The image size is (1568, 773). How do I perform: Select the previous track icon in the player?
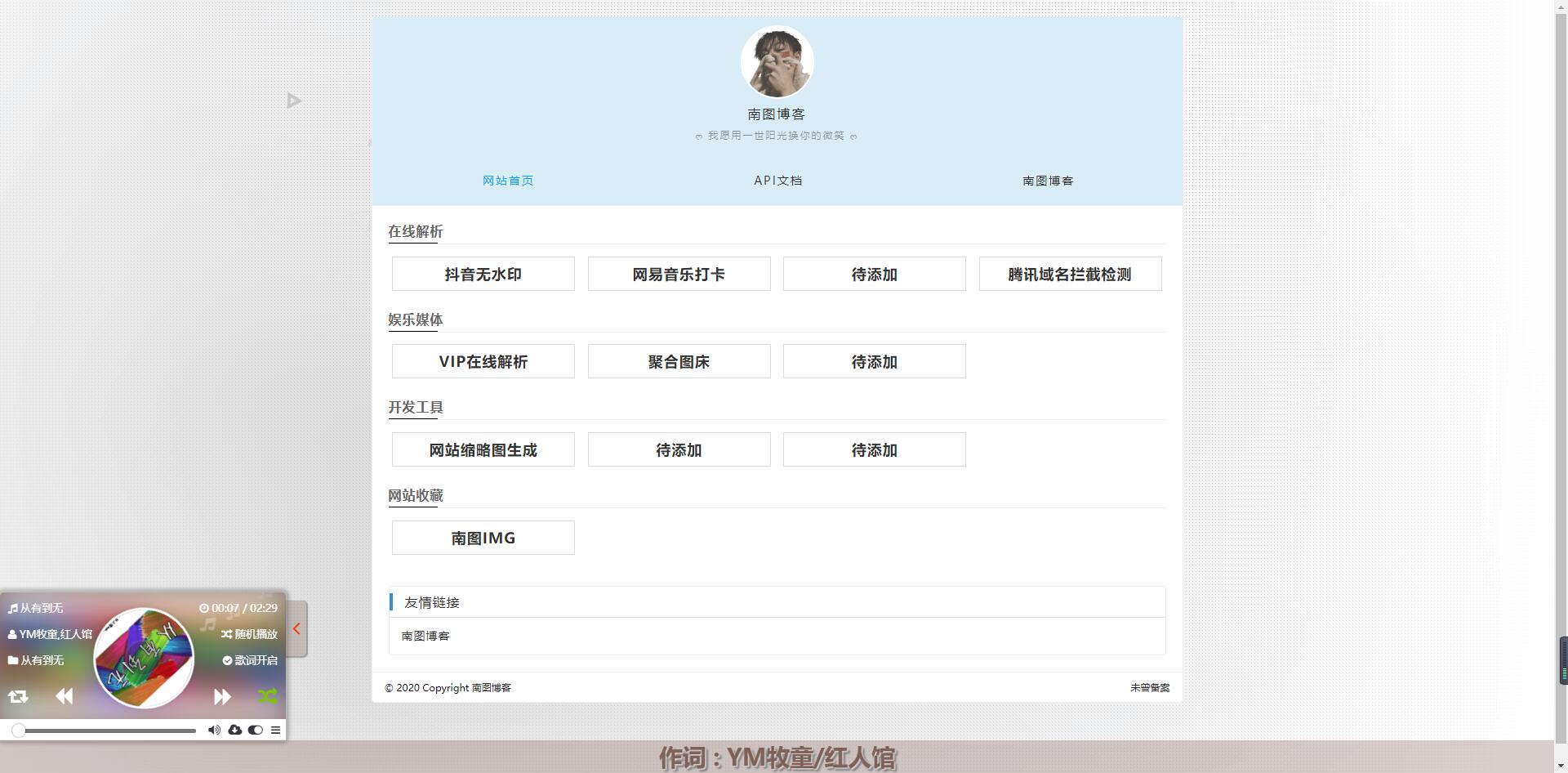[64, 696]
